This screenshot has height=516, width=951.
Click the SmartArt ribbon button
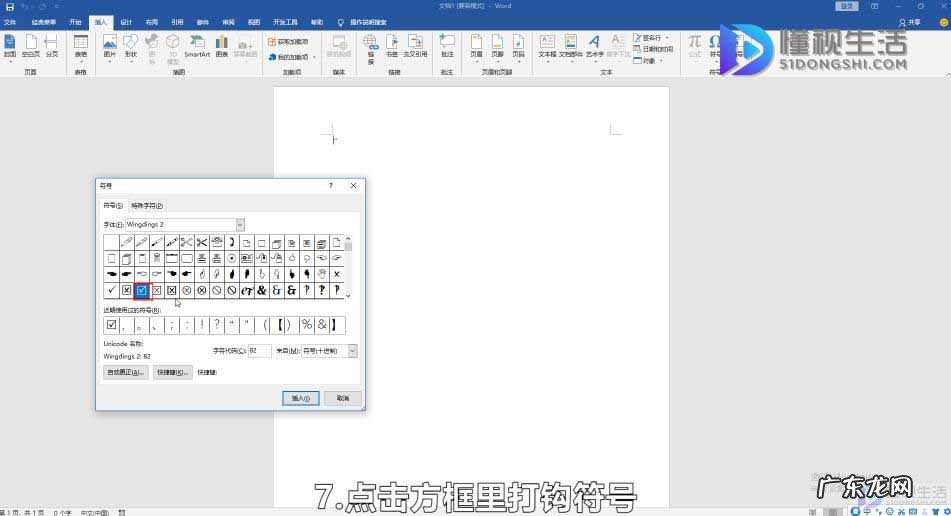197,46
